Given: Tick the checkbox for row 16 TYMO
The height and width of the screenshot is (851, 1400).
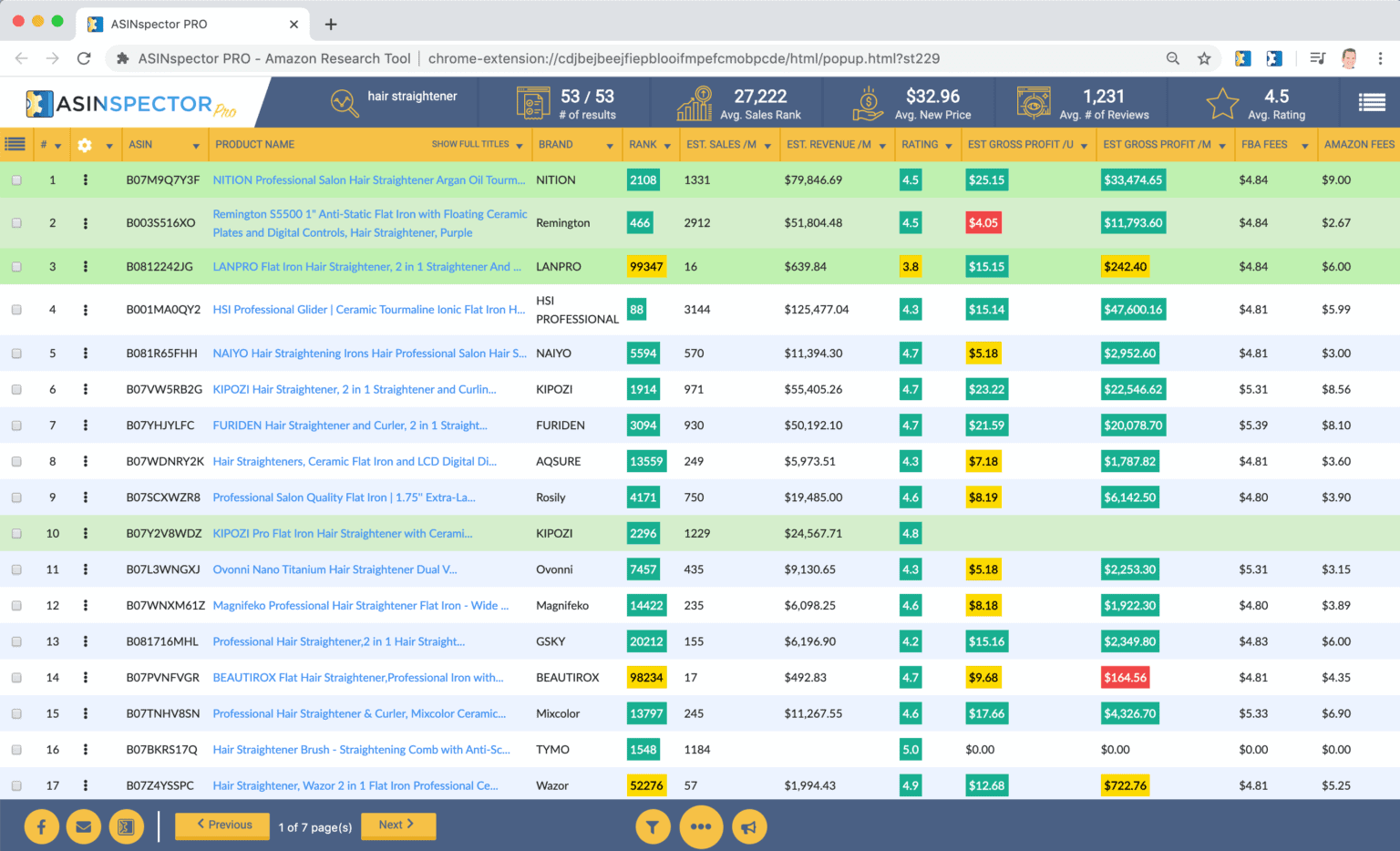Looking at the screenshot, I should (16, 750).
